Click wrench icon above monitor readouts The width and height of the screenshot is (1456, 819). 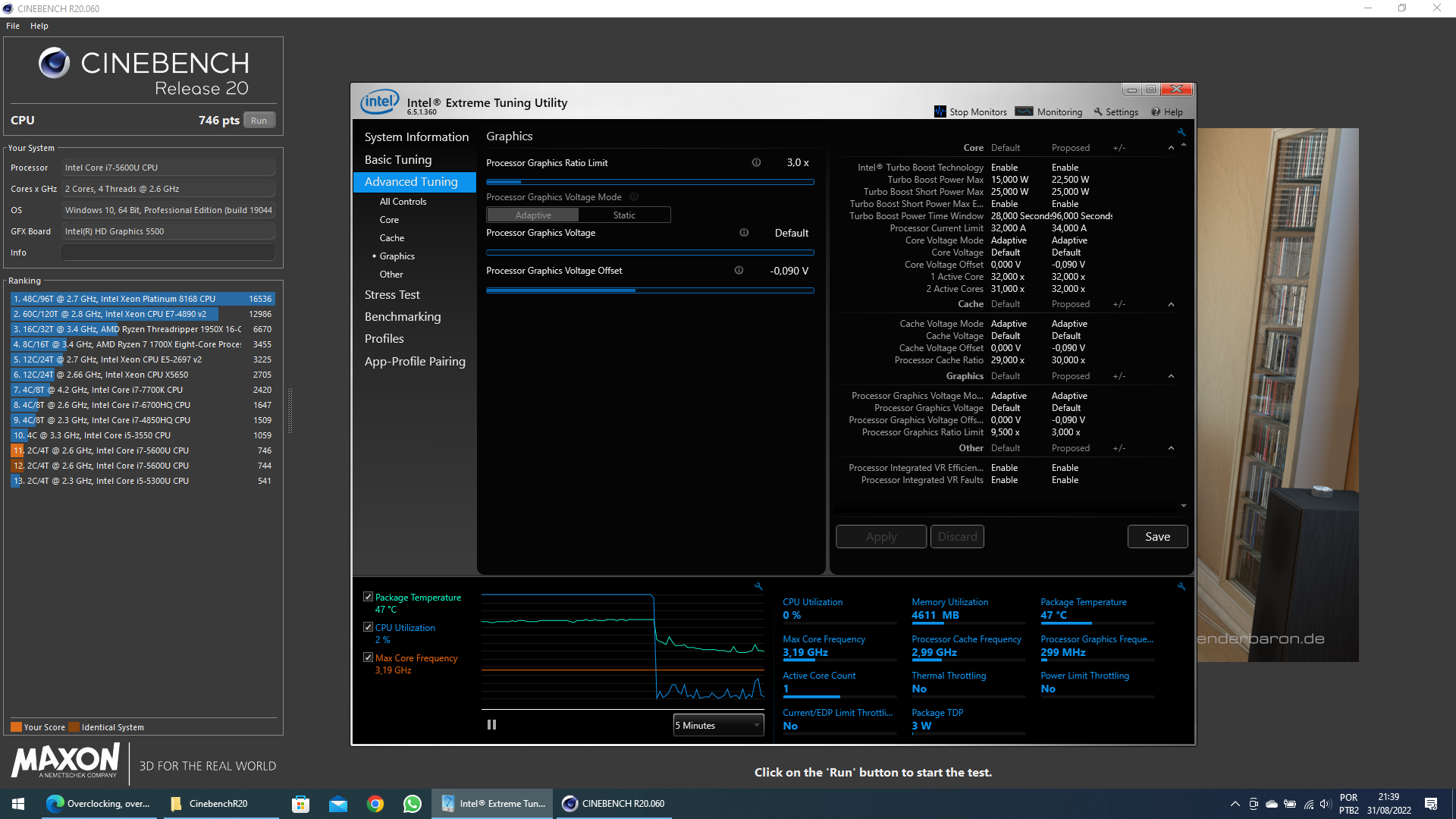click(x=1181, y=586)
